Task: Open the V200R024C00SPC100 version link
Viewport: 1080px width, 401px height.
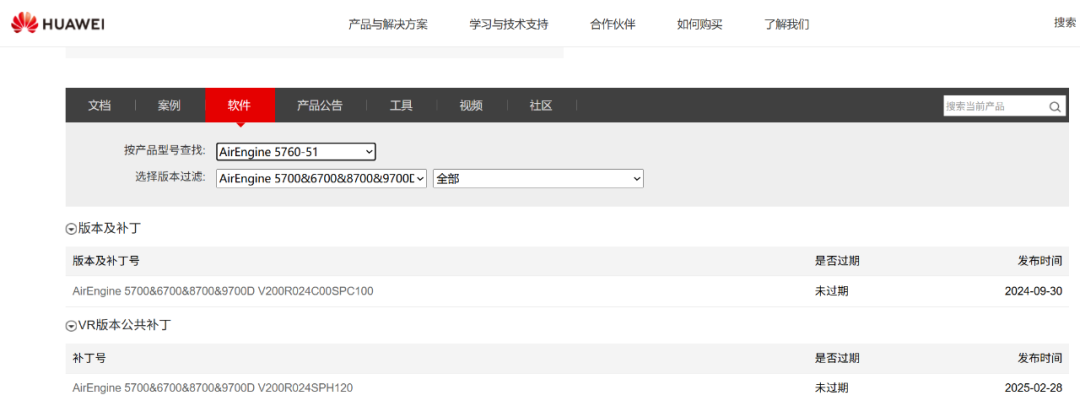Action: [x=223, y=291]
